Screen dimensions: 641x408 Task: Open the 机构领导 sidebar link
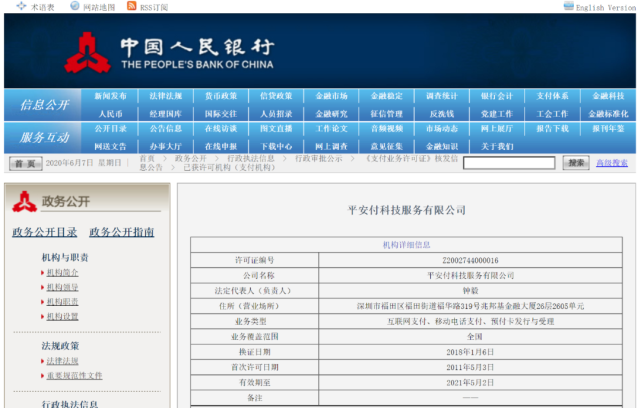click(x=62, y=287)
